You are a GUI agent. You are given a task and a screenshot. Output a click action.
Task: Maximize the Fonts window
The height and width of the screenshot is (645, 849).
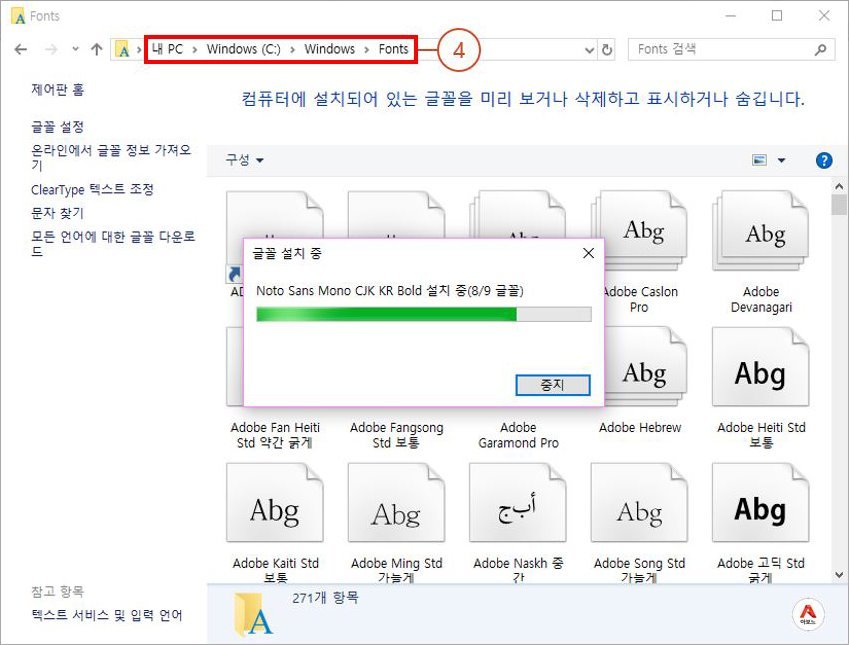(777, 16)
